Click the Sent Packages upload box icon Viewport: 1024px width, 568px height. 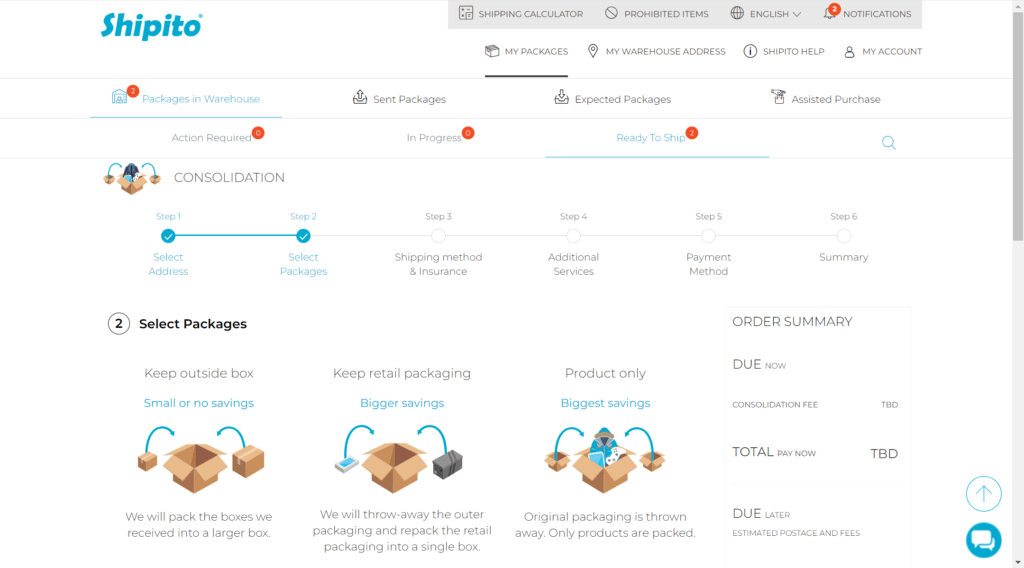360,97
